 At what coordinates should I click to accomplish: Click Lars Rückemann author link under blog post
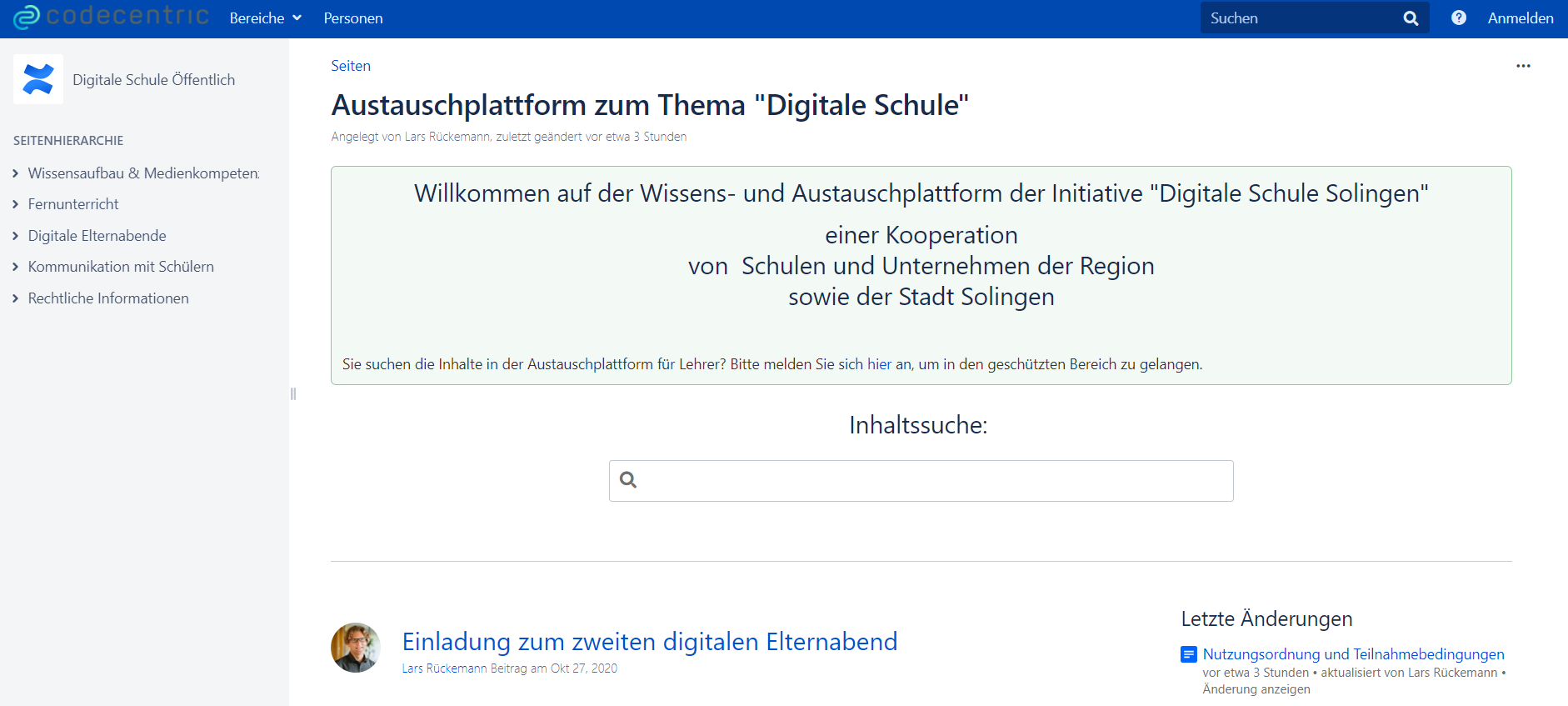(x=444, y=668)
